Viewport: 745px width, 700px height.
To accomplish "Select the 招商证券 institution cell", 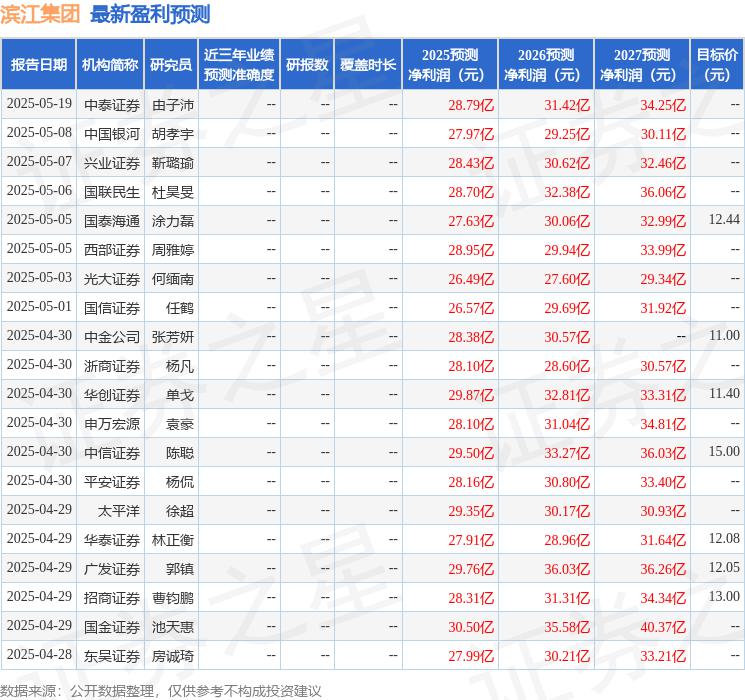I will [112, 598].
